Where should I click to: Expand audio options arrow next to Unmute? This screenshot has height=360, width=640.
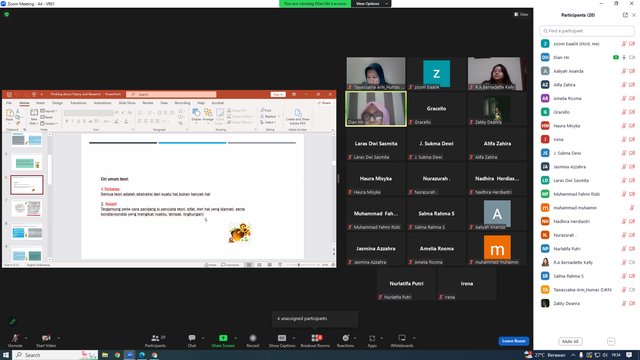tap(26, 338)
